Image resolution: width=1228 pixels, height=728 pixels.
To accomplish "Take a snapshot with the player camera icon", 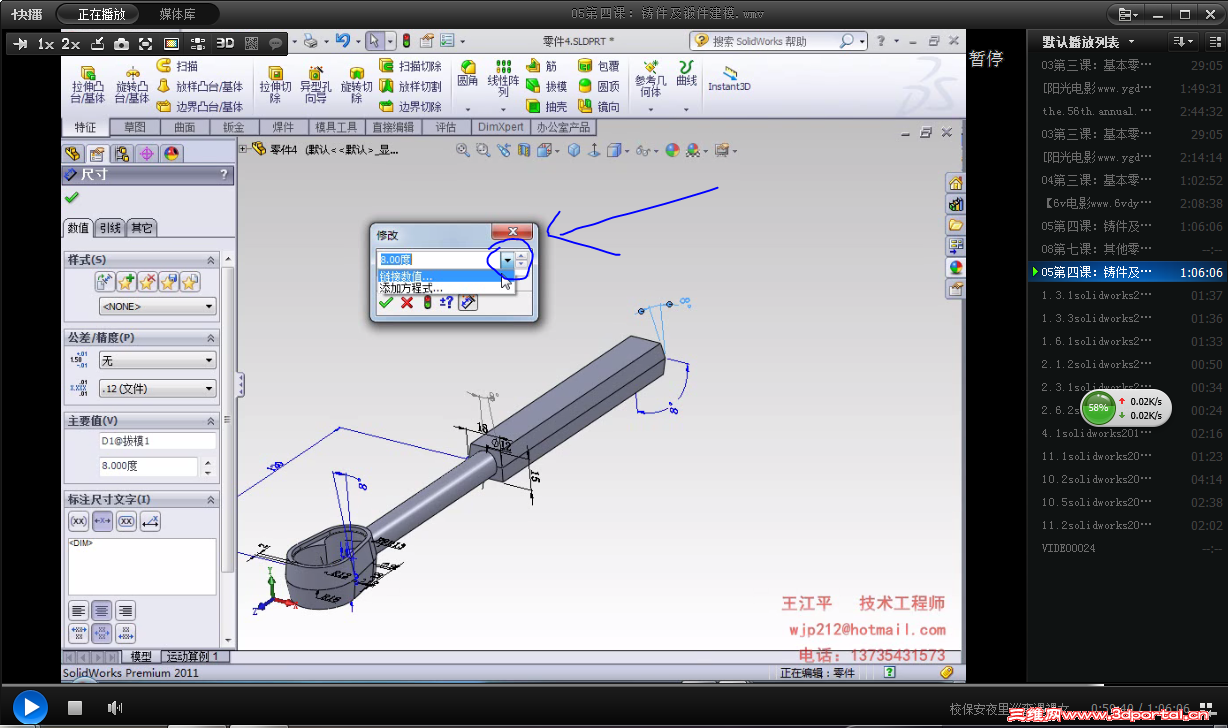I will (121, 44).
